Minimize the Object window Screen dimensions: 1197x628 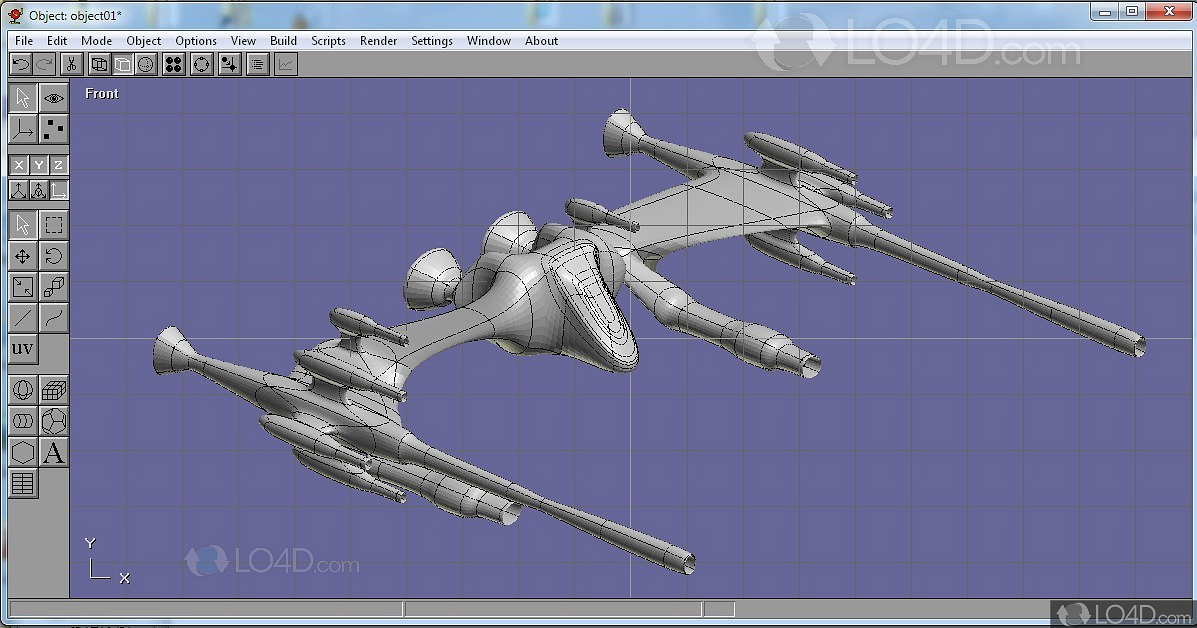coord(1105,11)
